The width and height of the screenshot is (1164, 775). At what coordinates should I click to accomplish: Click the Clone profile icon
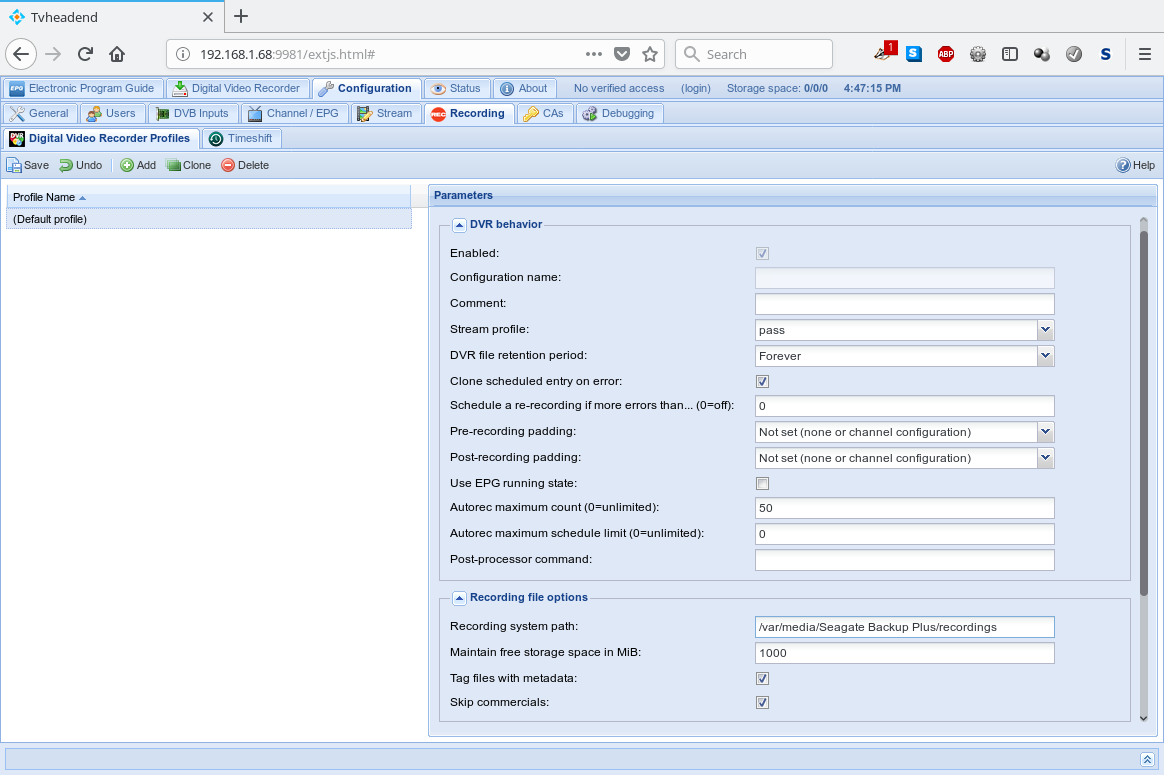[173, 165]
